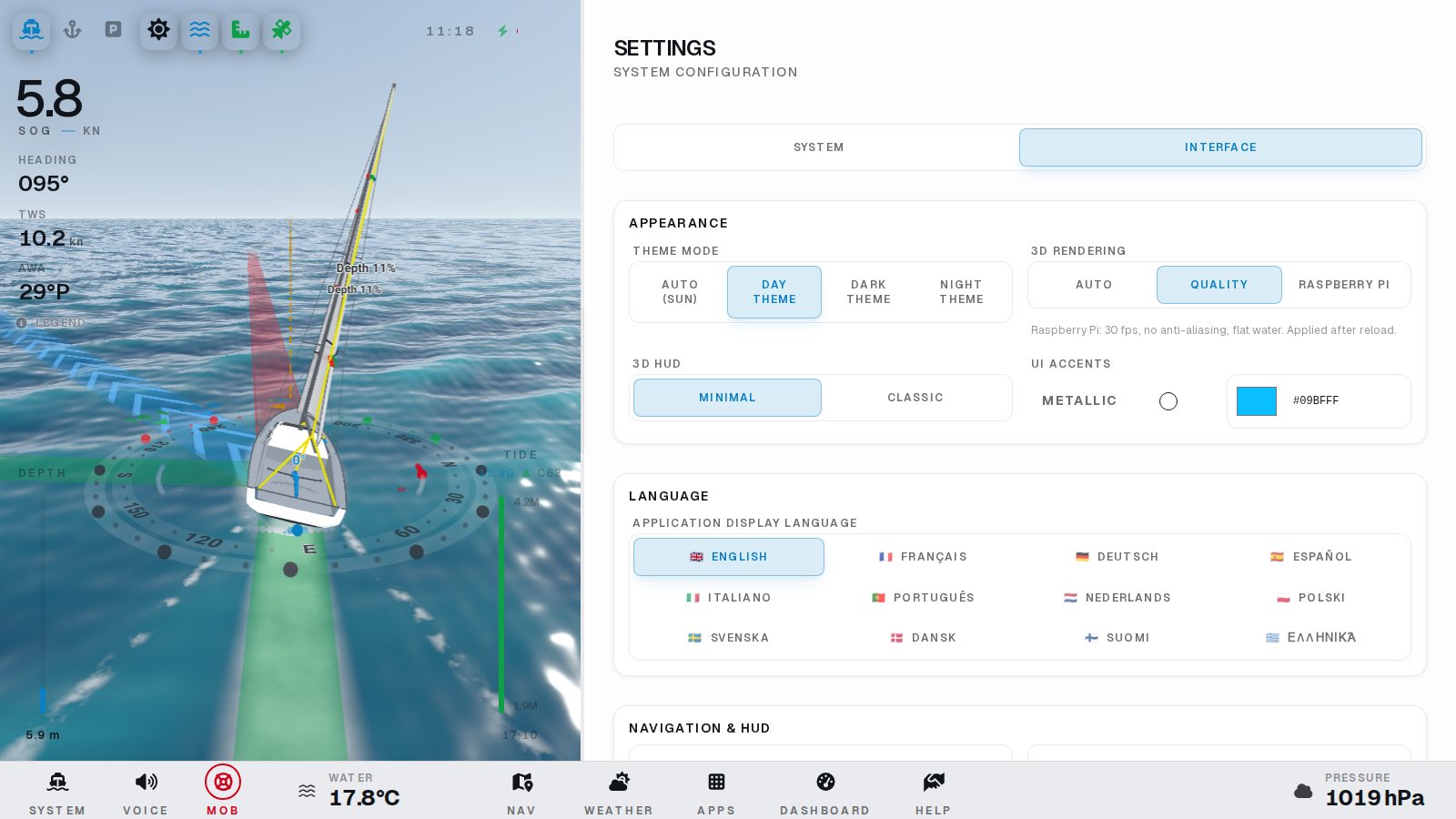Choose Classic 3D HUD style
The width and height of the screenshot is (1456, 819).
tap(915, 398)
